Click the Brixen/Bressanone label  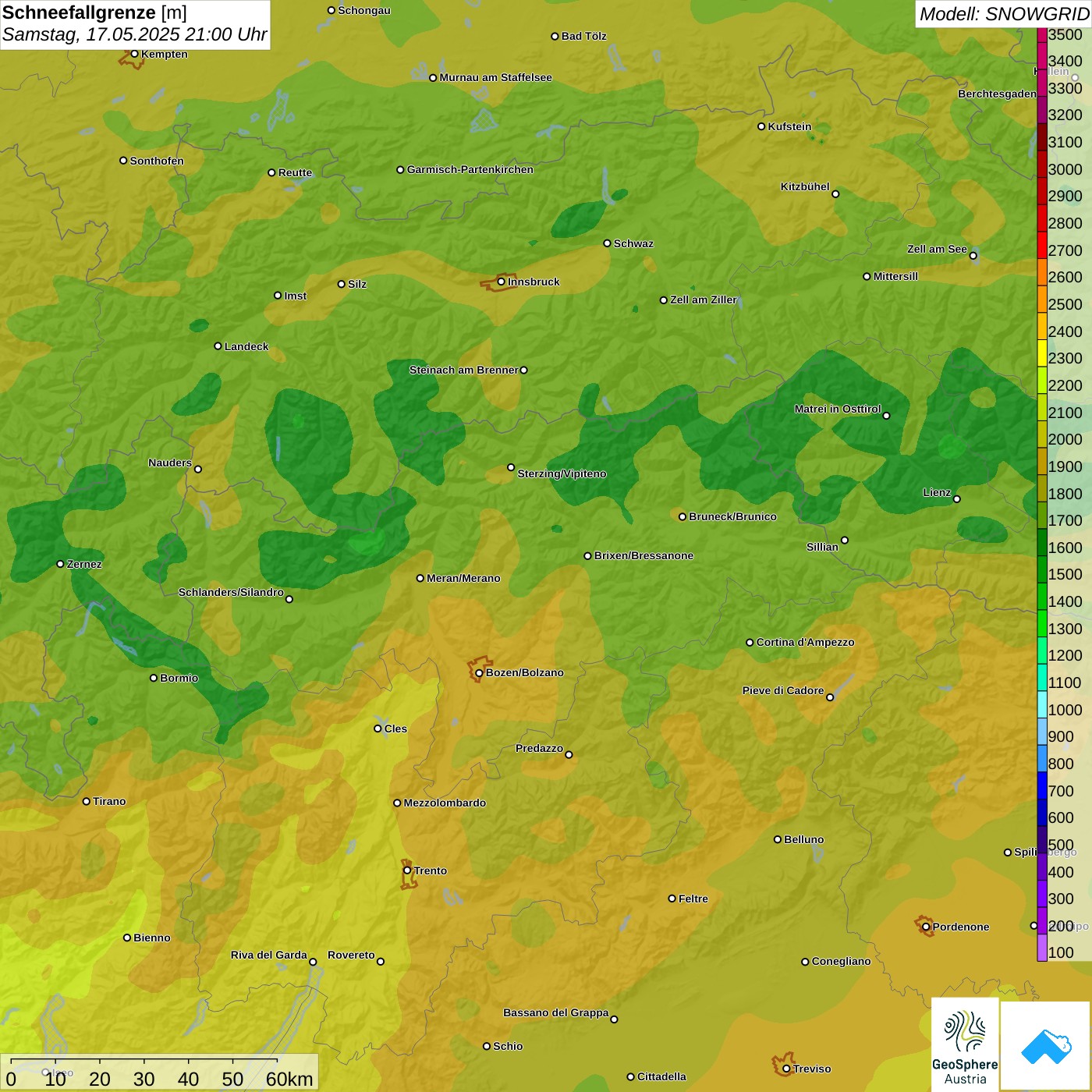[x=643, y=555]
